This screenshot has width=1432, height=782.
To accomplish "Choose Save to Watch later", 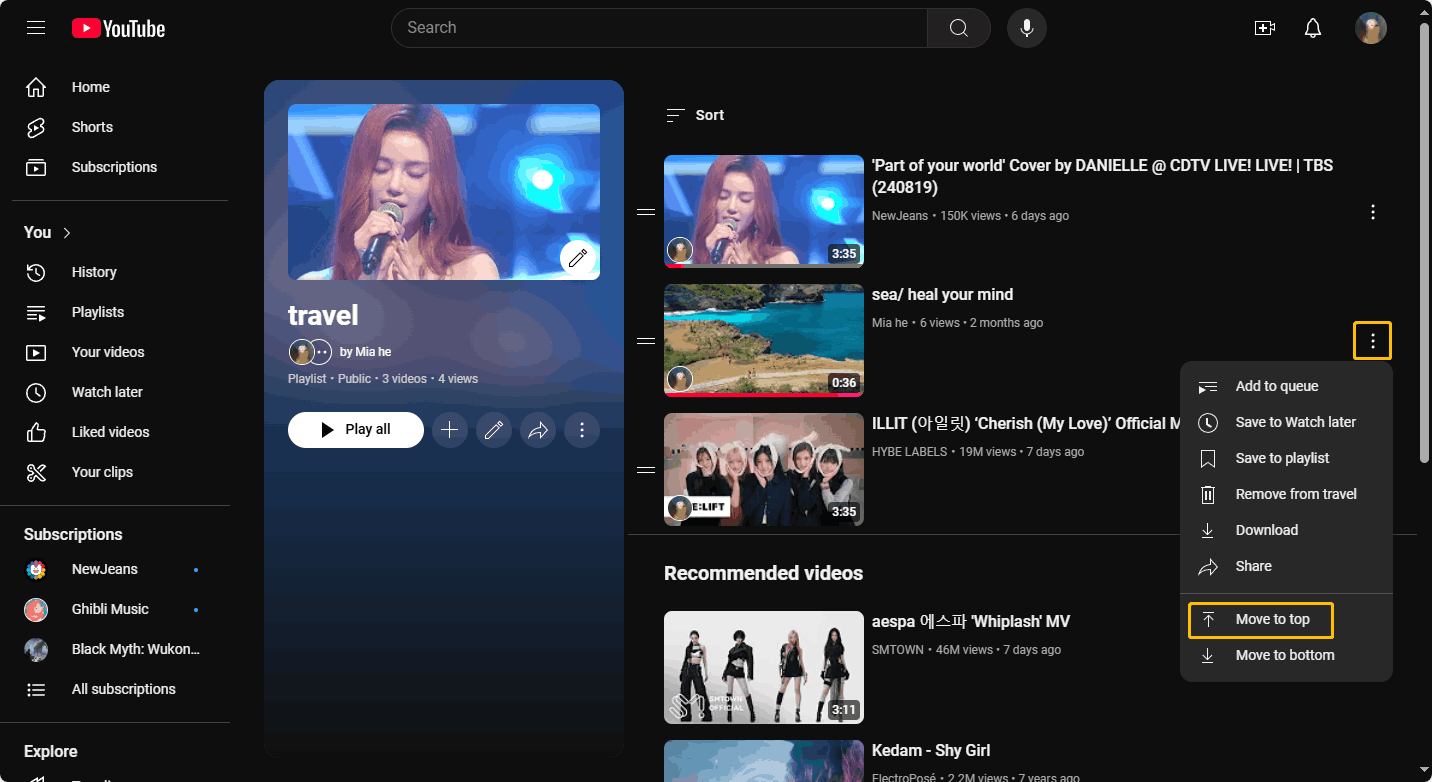I will point(1286,422).
